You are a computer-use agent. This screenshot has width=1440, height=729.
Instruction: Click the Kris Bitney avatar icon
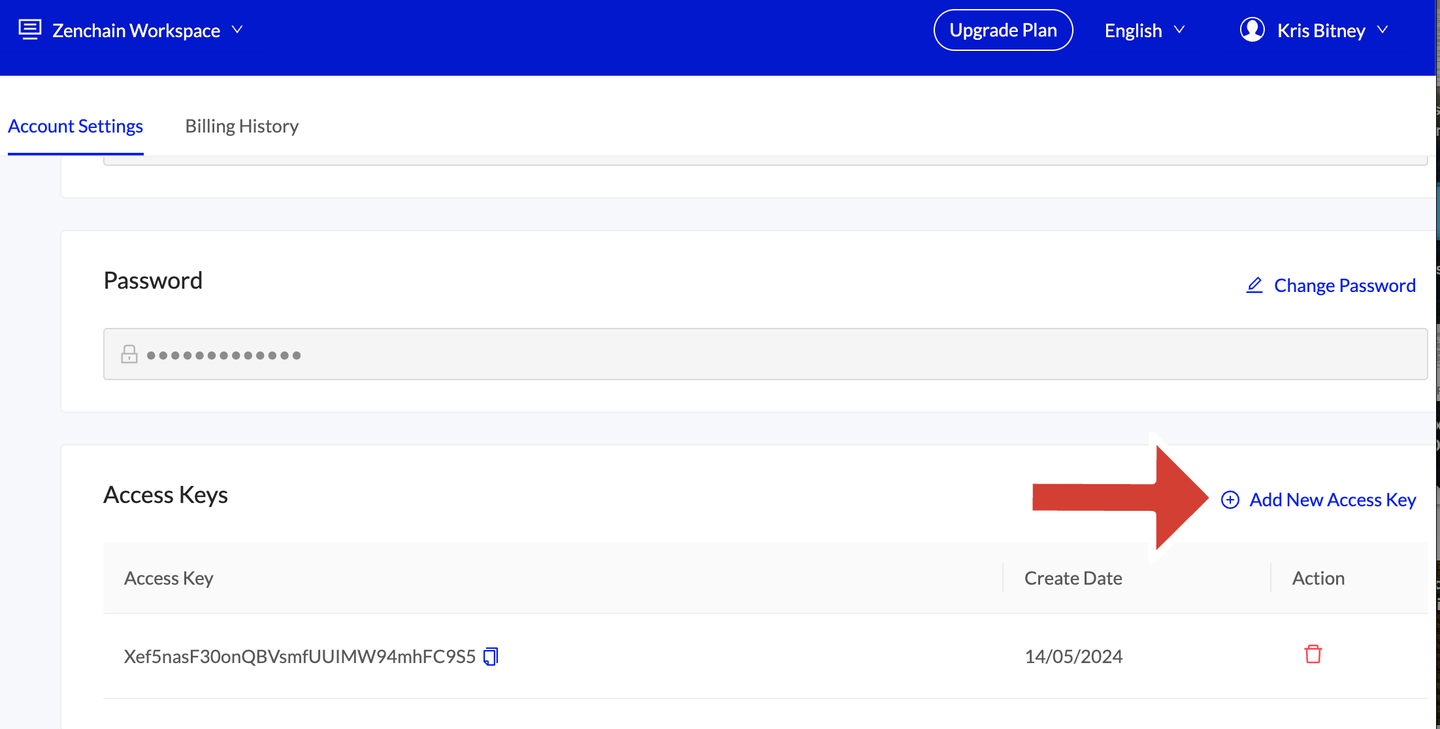(1252, 29)
